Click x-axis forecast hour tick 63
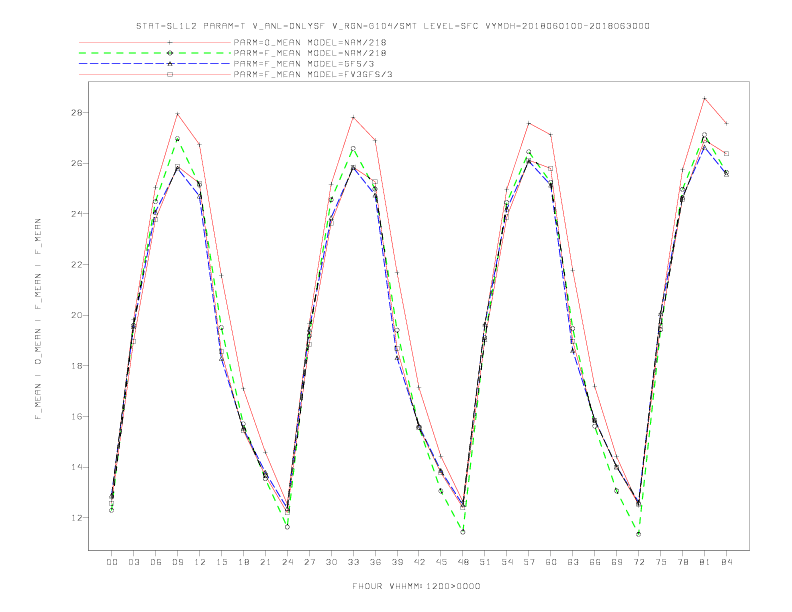 pos(573,562)
